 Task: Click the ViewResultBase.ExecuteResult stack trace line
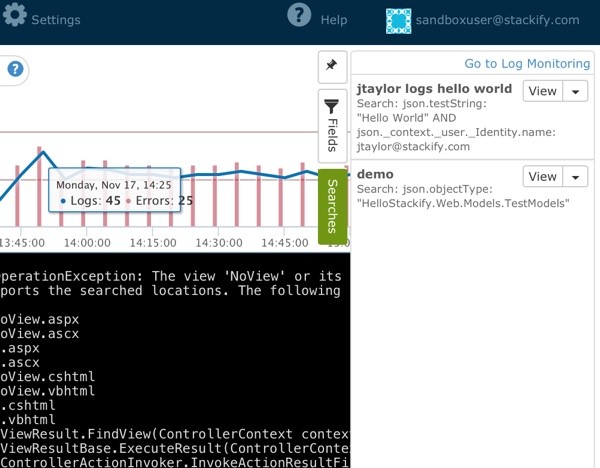click(x=175, y=448)
